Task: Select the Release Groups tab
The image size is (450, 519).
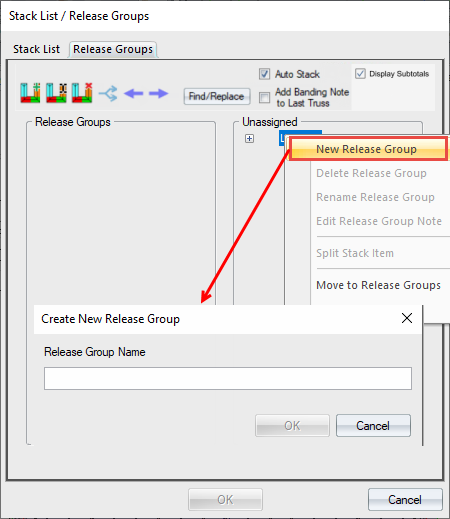Action: [x=113, y=49]
